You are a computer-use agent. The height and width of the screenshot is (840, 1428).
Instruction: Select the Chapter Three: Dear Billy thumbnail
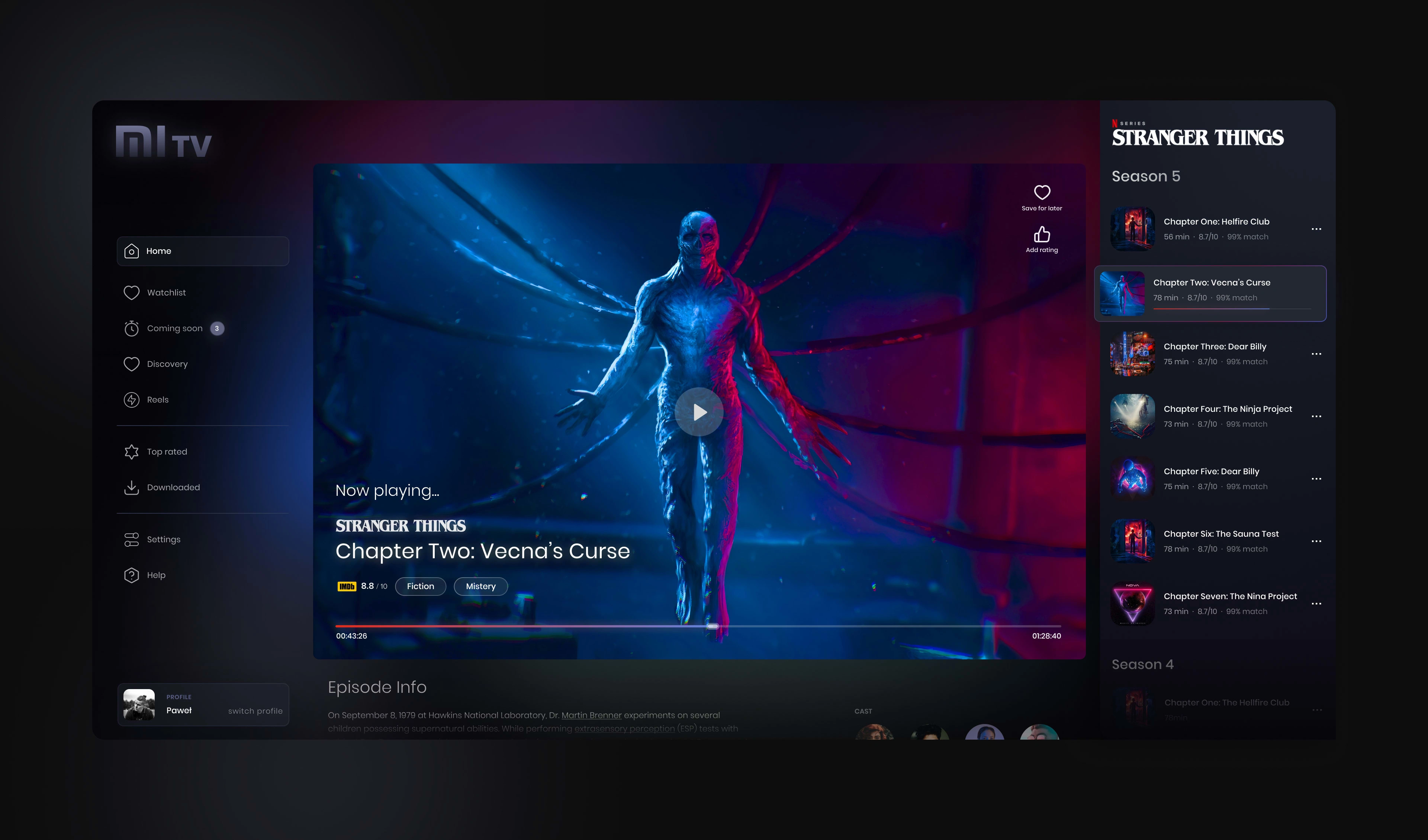1132,354
